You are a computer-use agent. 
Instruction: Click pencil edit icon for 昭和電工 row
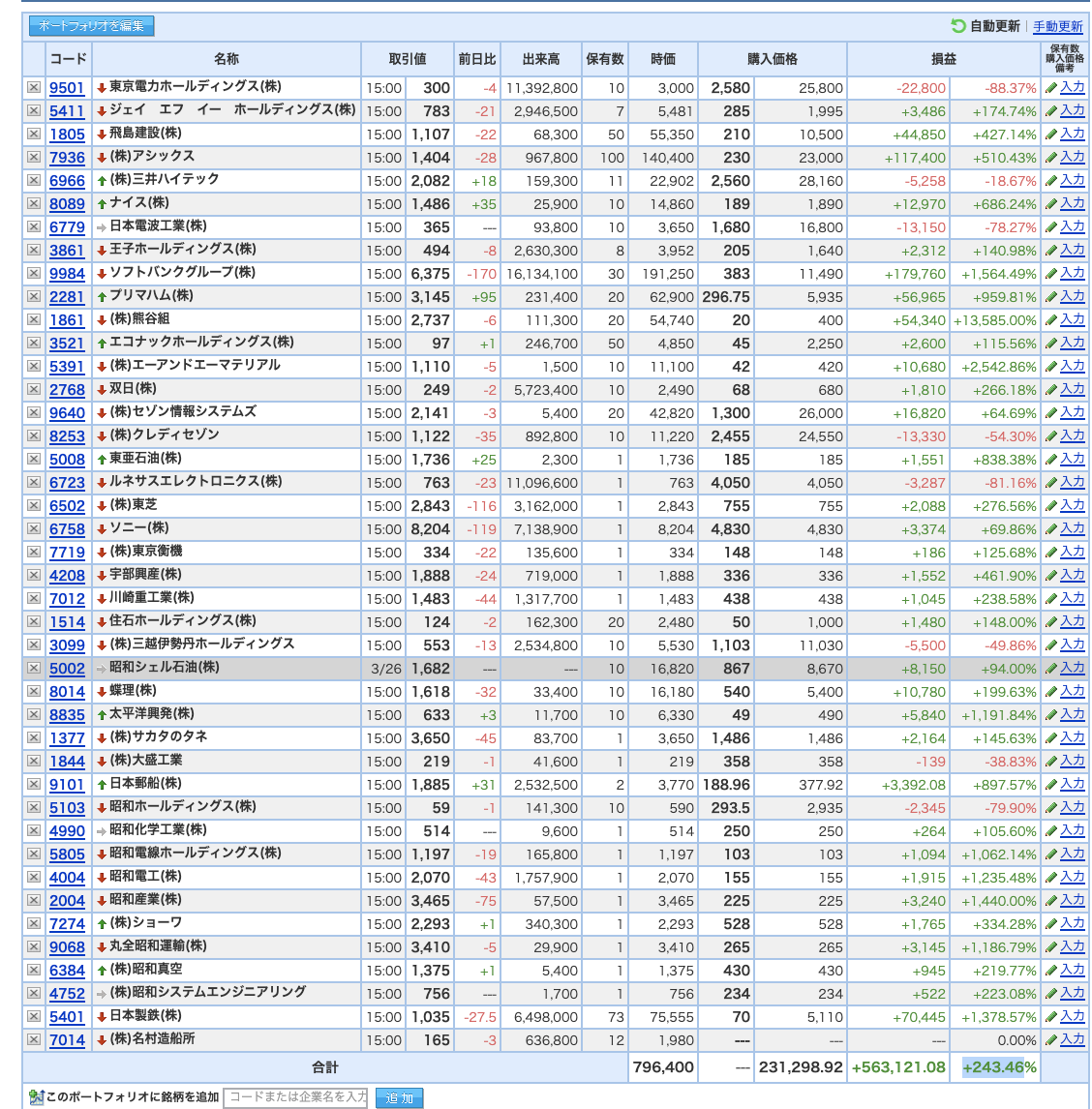pyautogui.click(x=1051, y=877)
